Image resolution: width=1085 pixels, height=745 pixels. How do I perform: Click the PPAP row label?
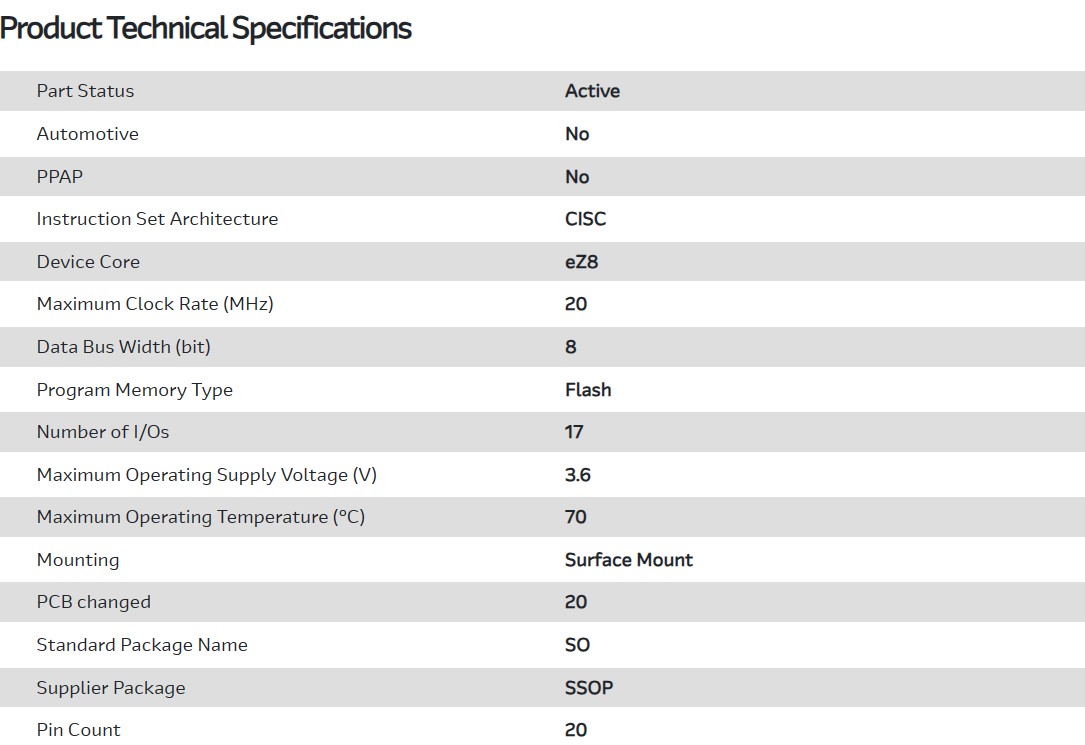coord(60,177)
